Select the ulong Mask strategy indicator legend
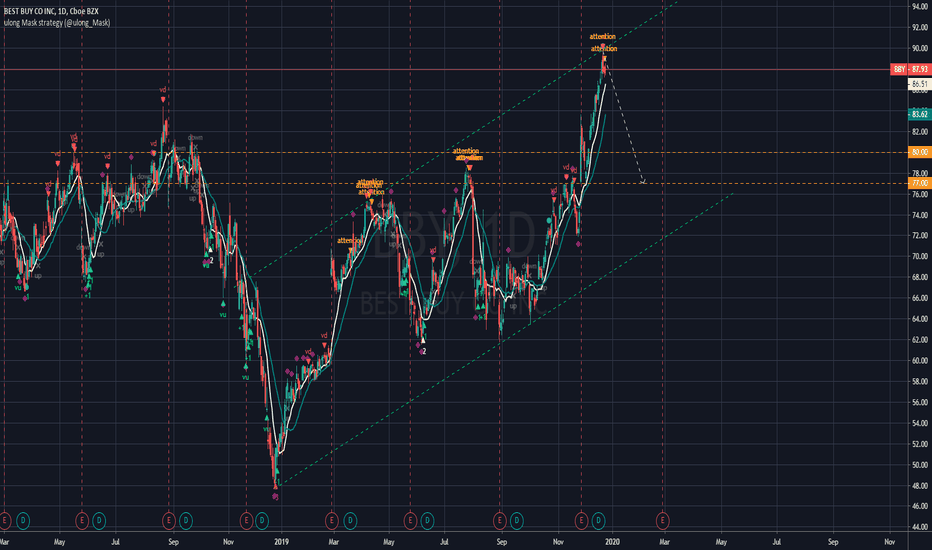Screen dimensions: 932x550 tap(57, 23)
